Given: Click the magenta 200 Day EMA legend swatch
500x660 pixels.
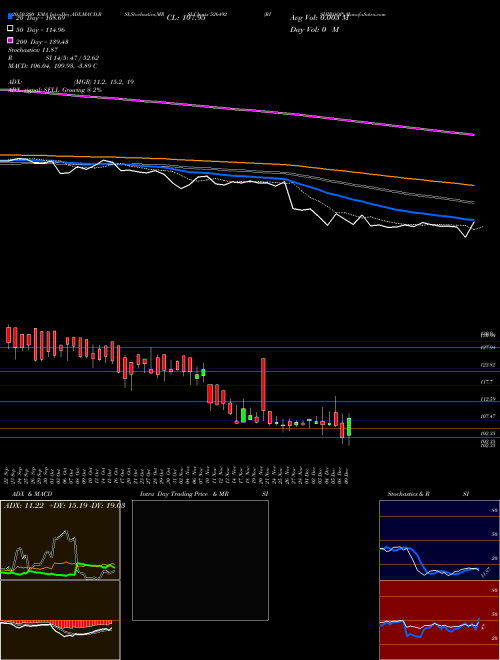Looking at the screenshot, I should tap(10, 40).
